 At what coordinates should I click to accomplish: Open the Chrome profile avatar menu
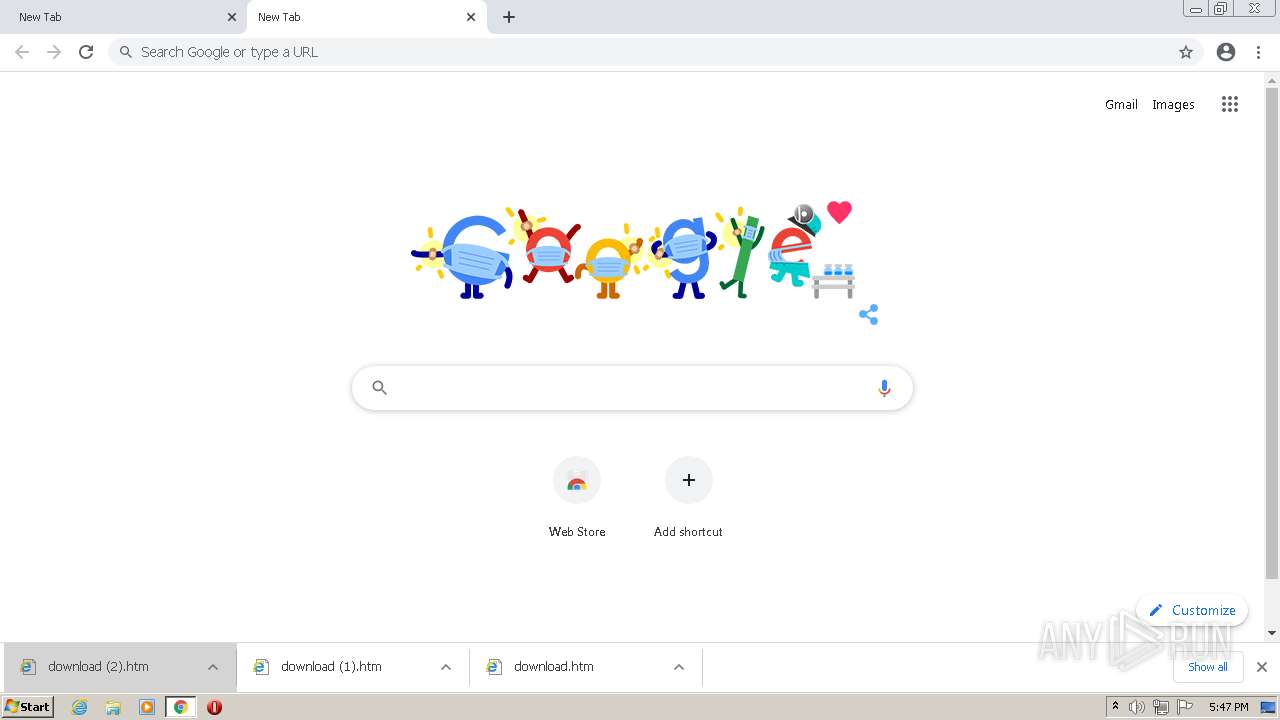(x=1226, y=52)
